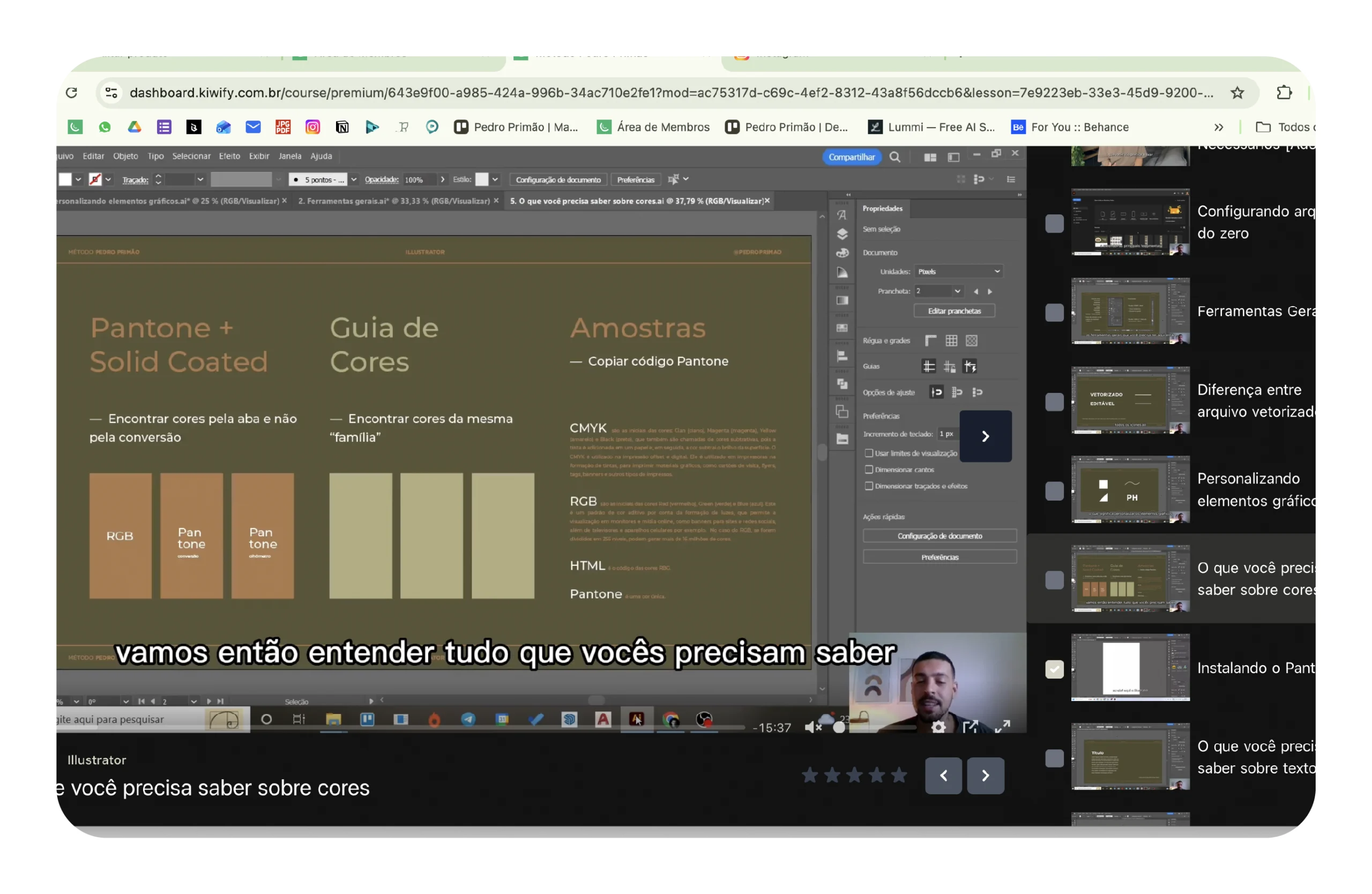The height and width of the screenshot is (894, 1372).
Task: Open the Notion bookmark icon
Action: (x=342, y=127)
